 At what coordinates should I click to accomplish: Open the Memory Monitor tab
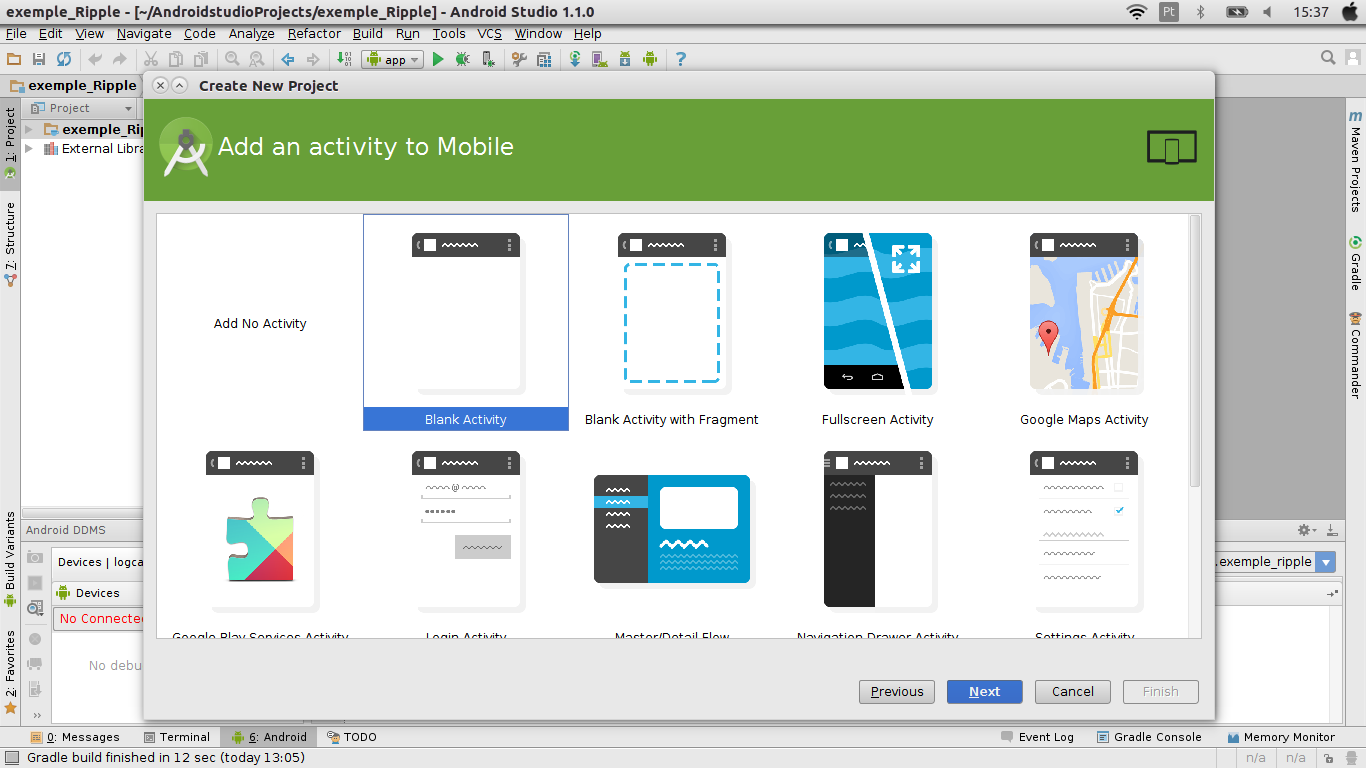click(x=1281, y=737)
